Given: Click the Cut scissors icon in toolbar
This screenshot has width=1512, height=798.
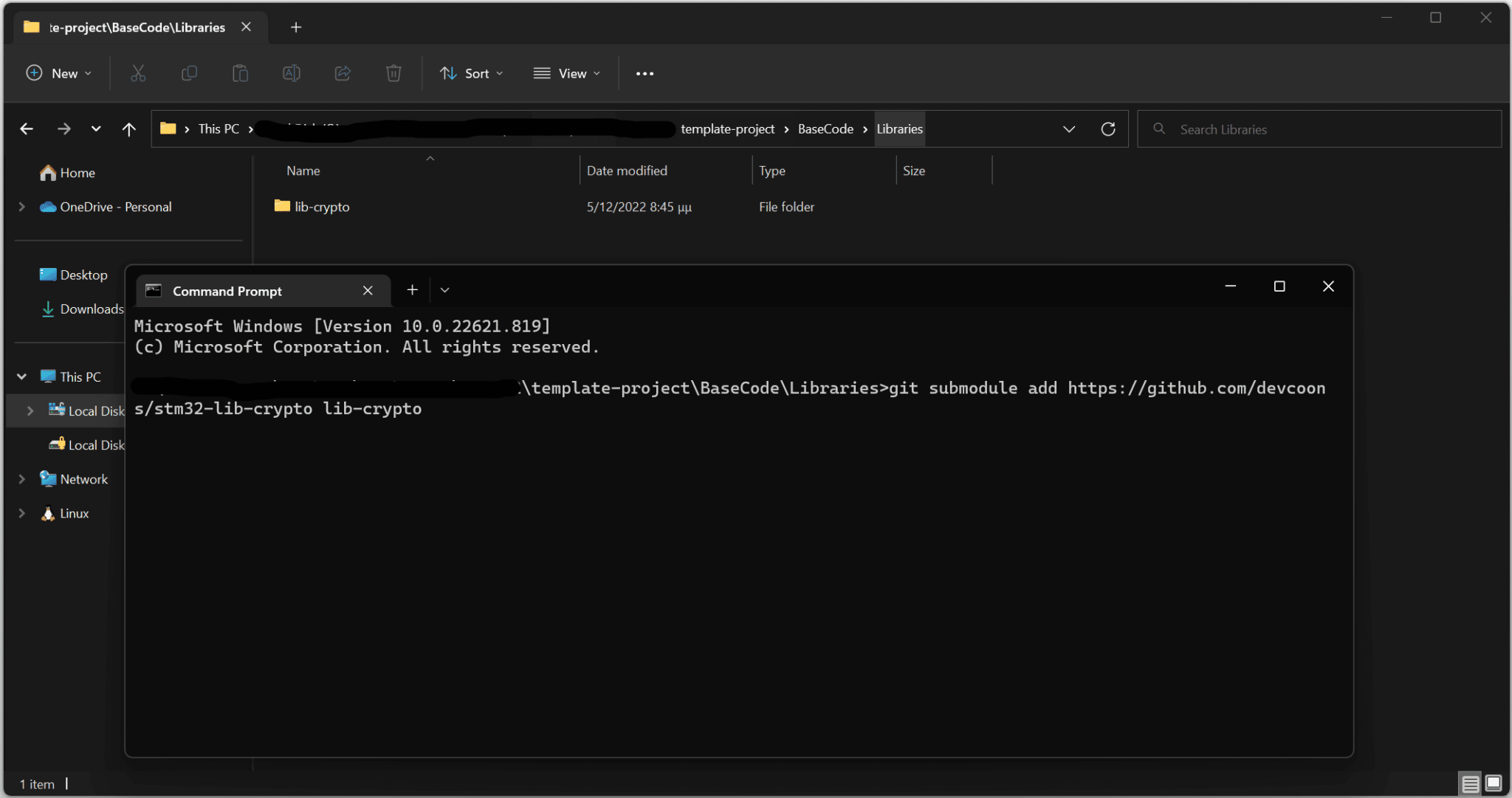Looking at the screenshot, I should pos(138,73).
